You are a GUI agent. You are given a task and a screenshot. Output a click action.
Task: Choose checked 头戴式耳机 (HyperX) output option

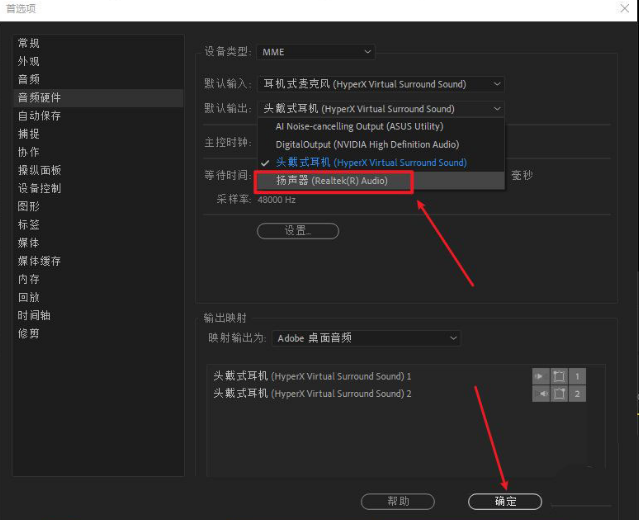click(381, 163)
